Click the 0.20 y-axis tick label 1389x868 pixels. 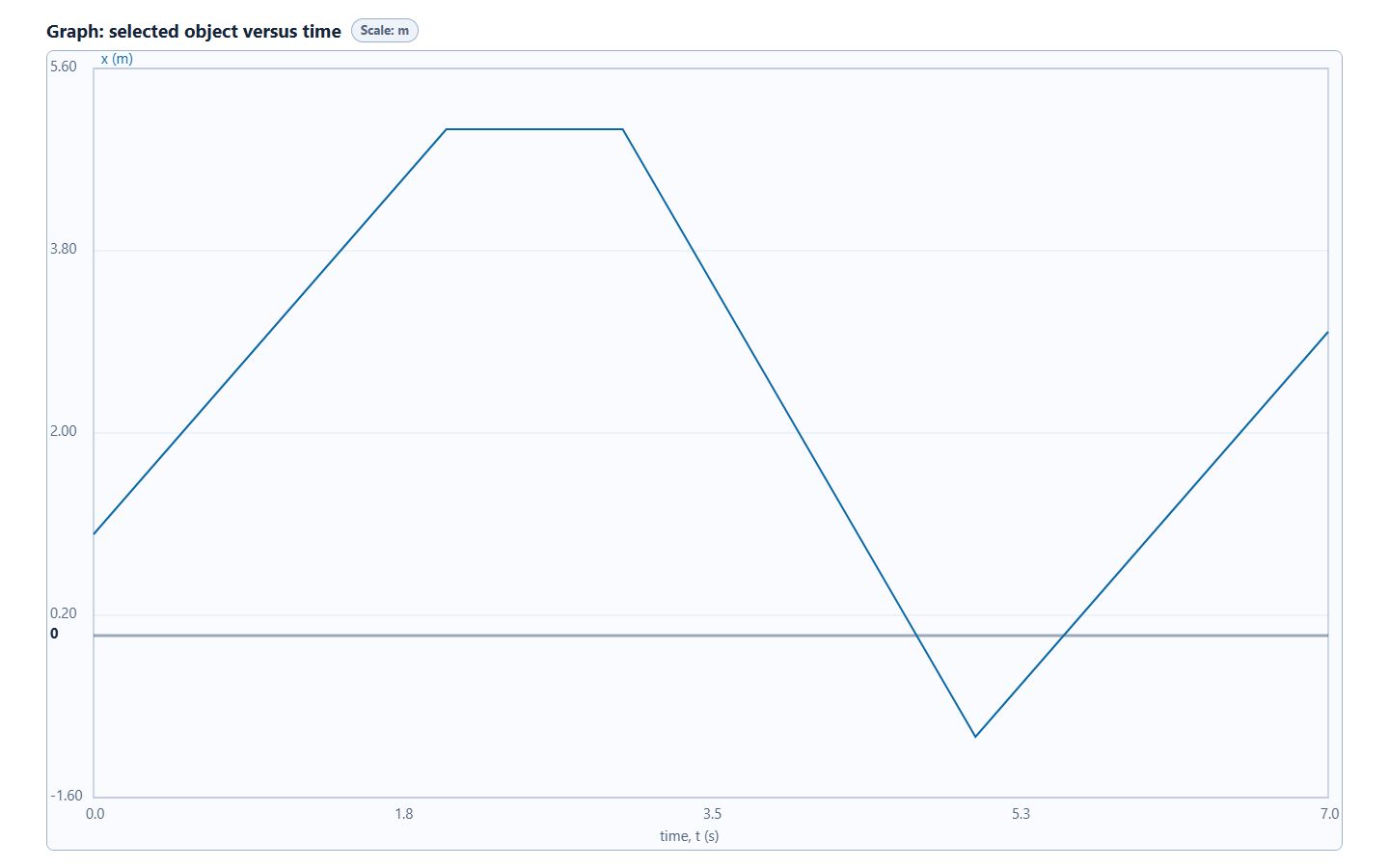[x=64, y=613]
